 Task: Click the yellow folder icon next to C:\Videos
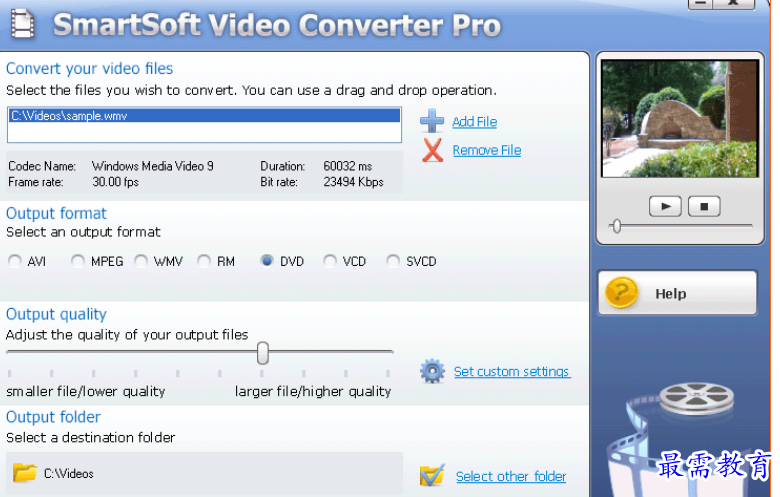(25, 473)
